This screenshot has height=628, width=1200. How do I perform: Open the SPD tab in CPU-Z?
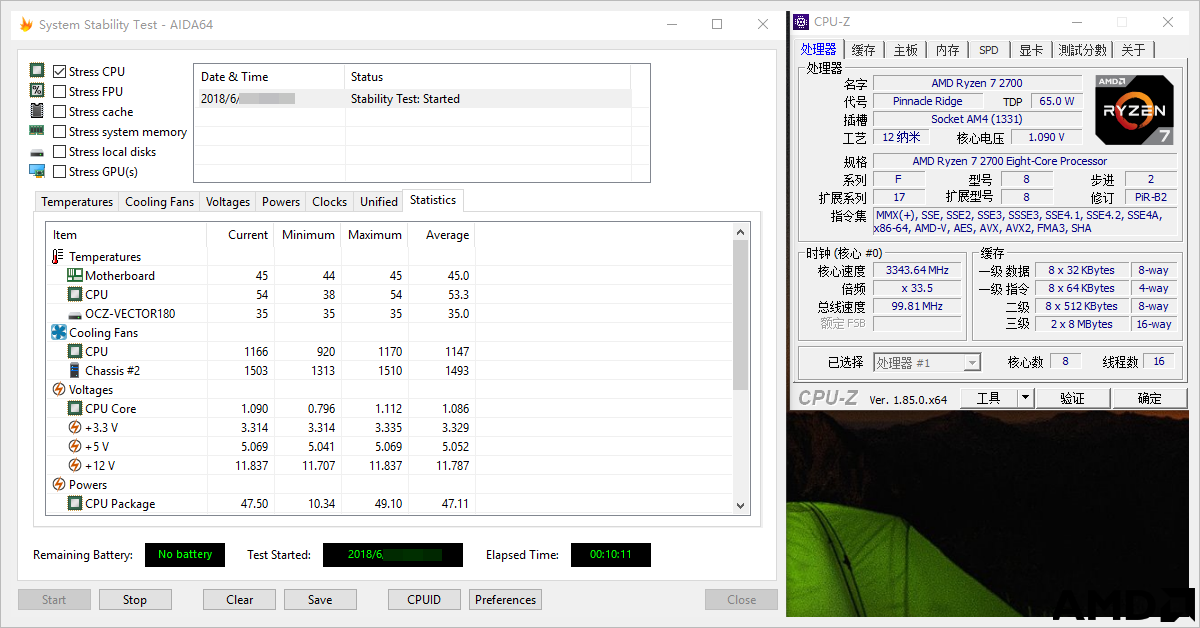pos(989,50)
